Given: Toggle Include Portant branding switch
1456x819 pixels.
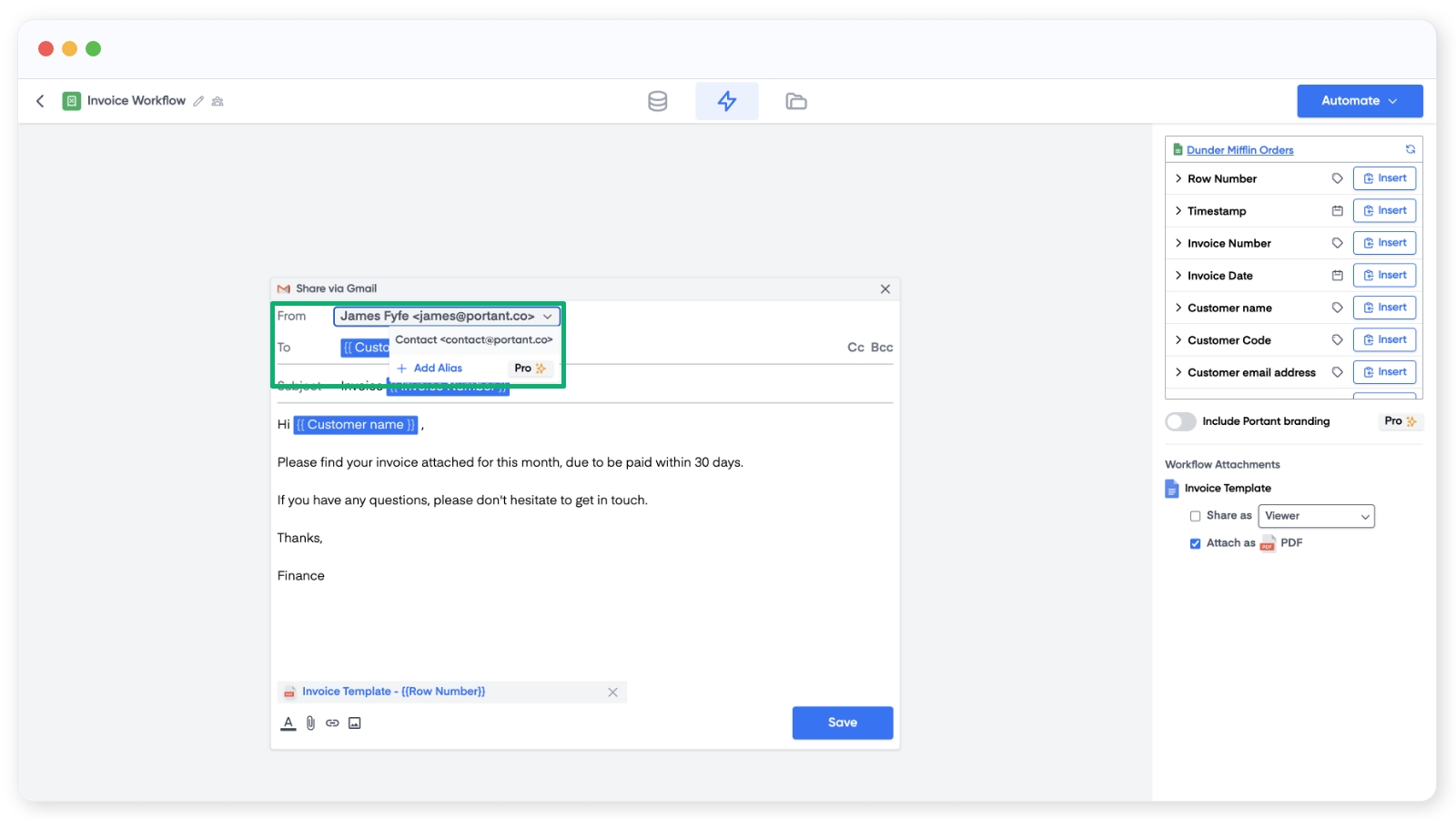Looking at the screenshot, I should pos(1180,421).
